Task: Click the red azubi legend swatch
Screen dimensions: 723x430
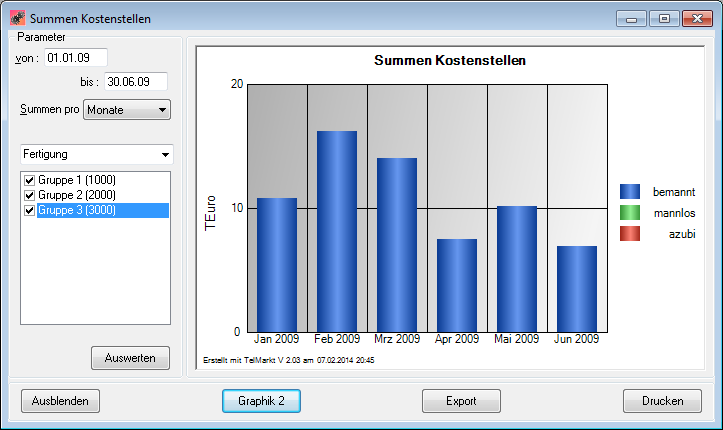Action: 629,233
